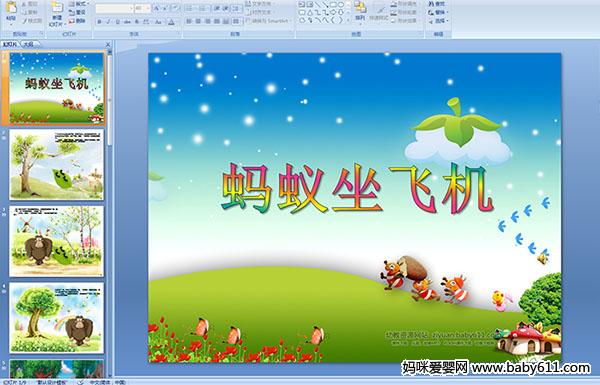Apply the Font Color icon with the underlined A

(x=171, y=22)
